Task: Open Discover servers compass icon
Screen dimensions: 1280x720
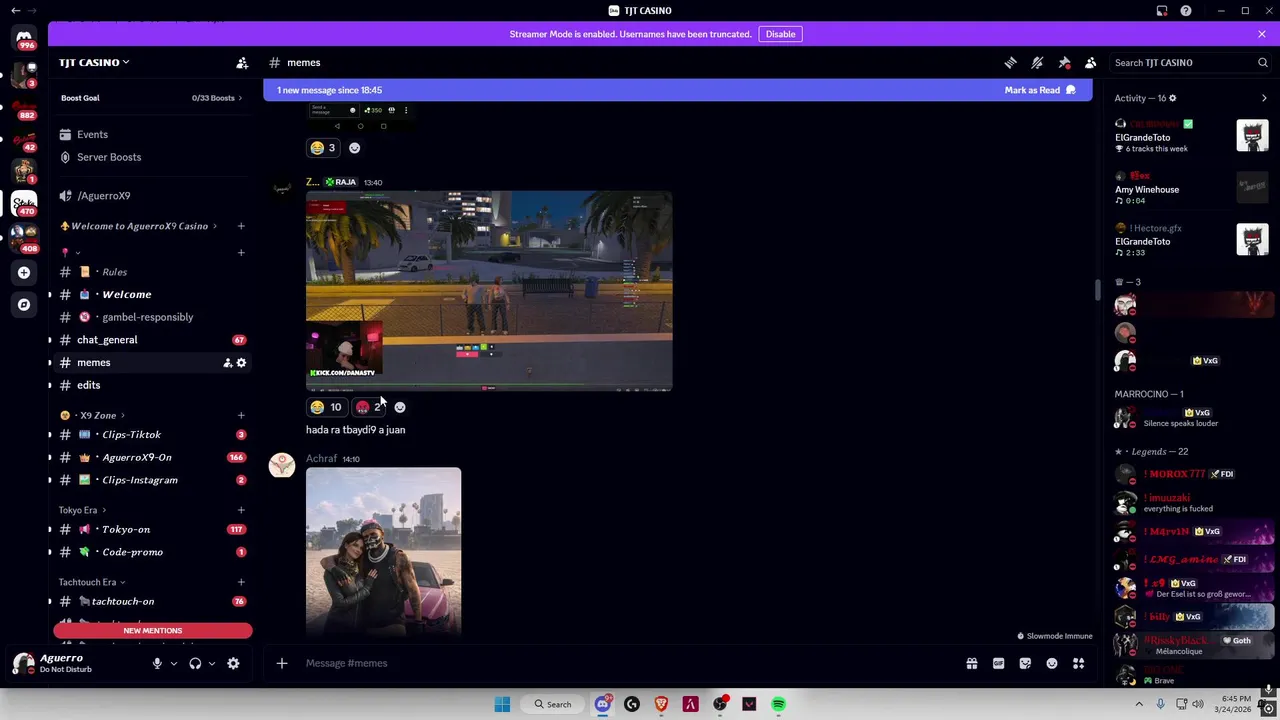Action: [x=24, y=304]
